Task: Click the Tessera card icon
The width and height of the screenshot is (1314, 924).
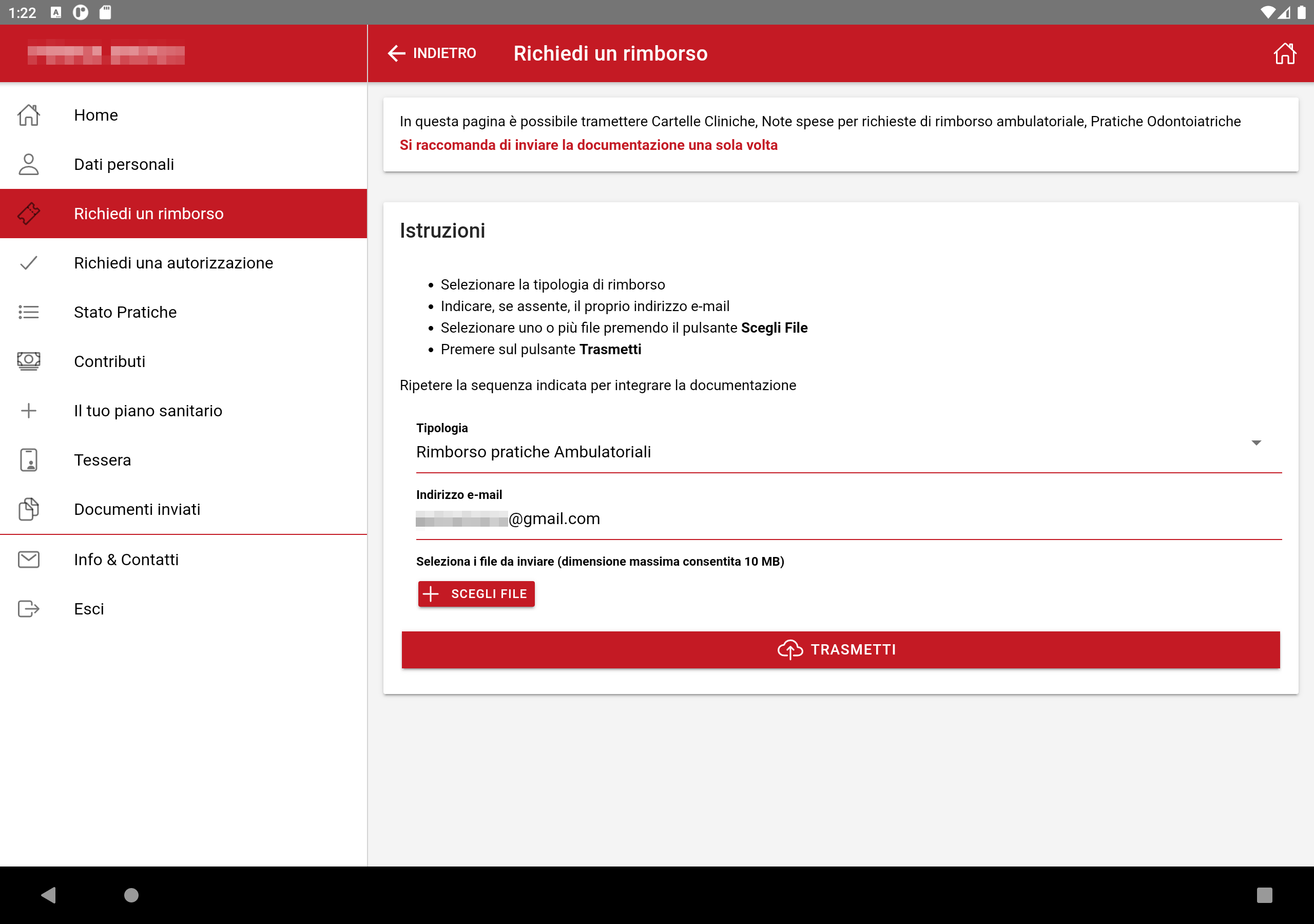Action: [x=29, y=460]
